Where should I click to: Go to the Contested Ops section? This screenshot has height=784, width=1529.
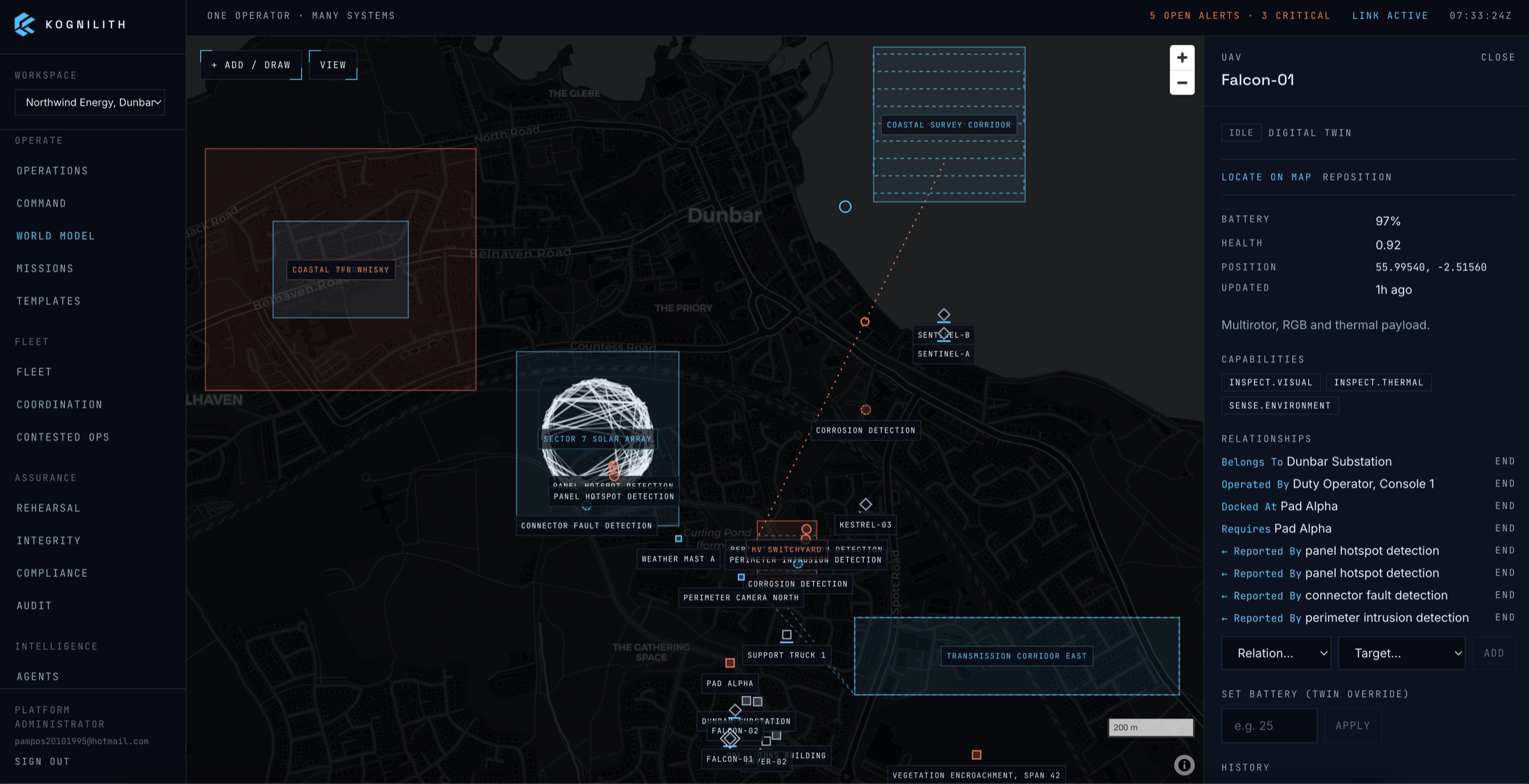click(x=63, y=437)
